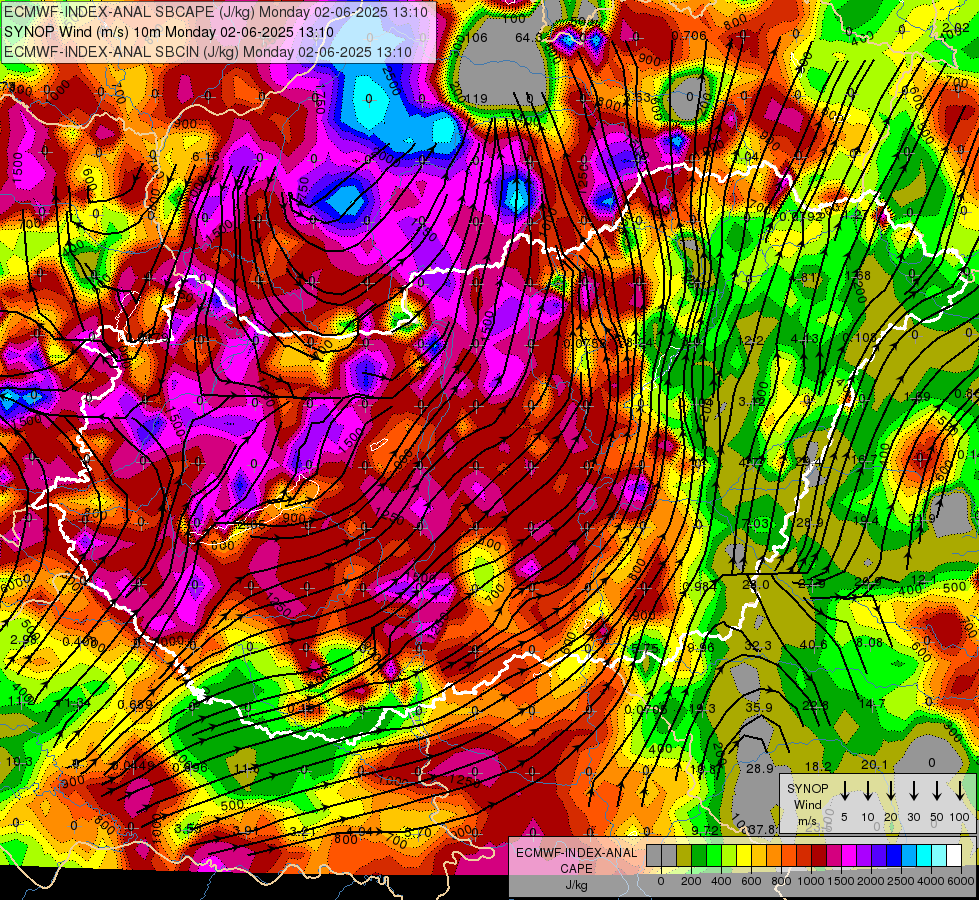The image size is (979, 900).
Task: Click the 64.3 value on the map
Action: [x=528, y=38]
